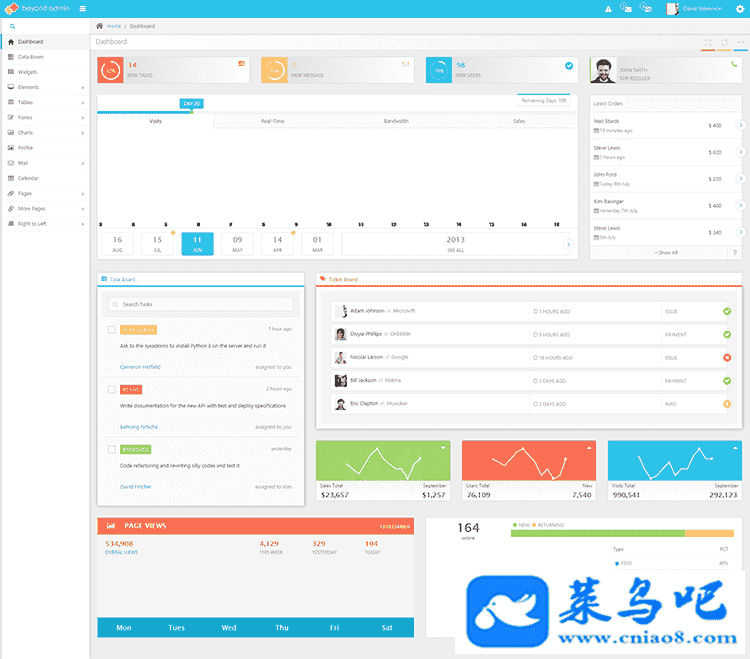
Task: Click green check on Adam Johnson ticket
Action: point(727,311)
